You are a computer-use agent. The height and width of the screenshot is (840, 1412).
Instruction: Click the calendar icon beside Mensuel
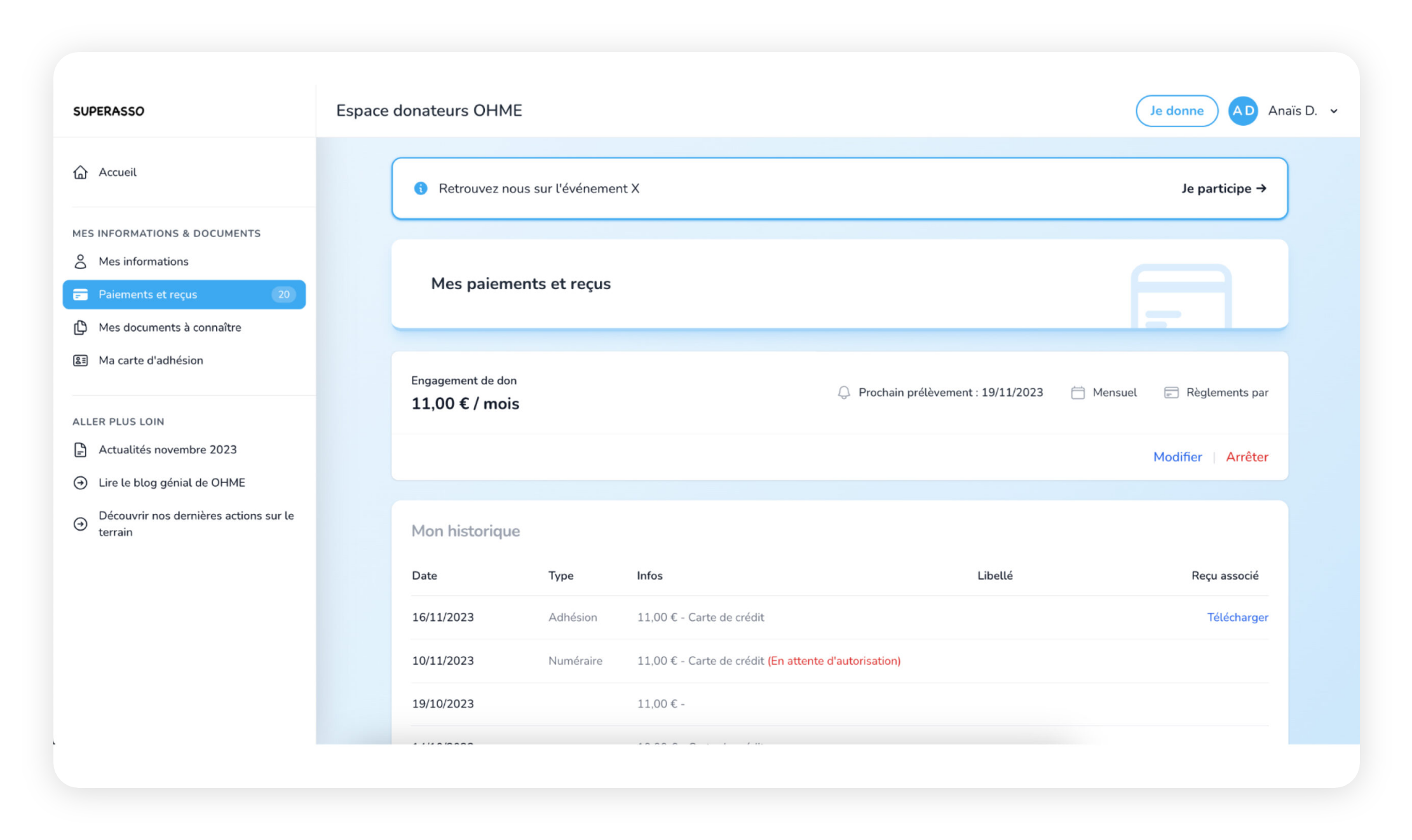coord(1078,393)
